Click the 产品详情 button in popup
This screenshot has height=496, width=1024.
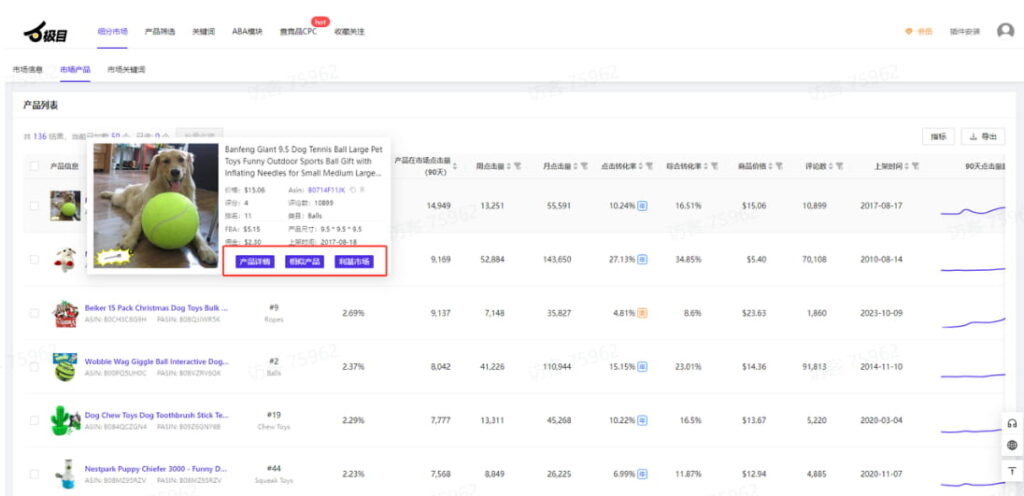[254, 262]
